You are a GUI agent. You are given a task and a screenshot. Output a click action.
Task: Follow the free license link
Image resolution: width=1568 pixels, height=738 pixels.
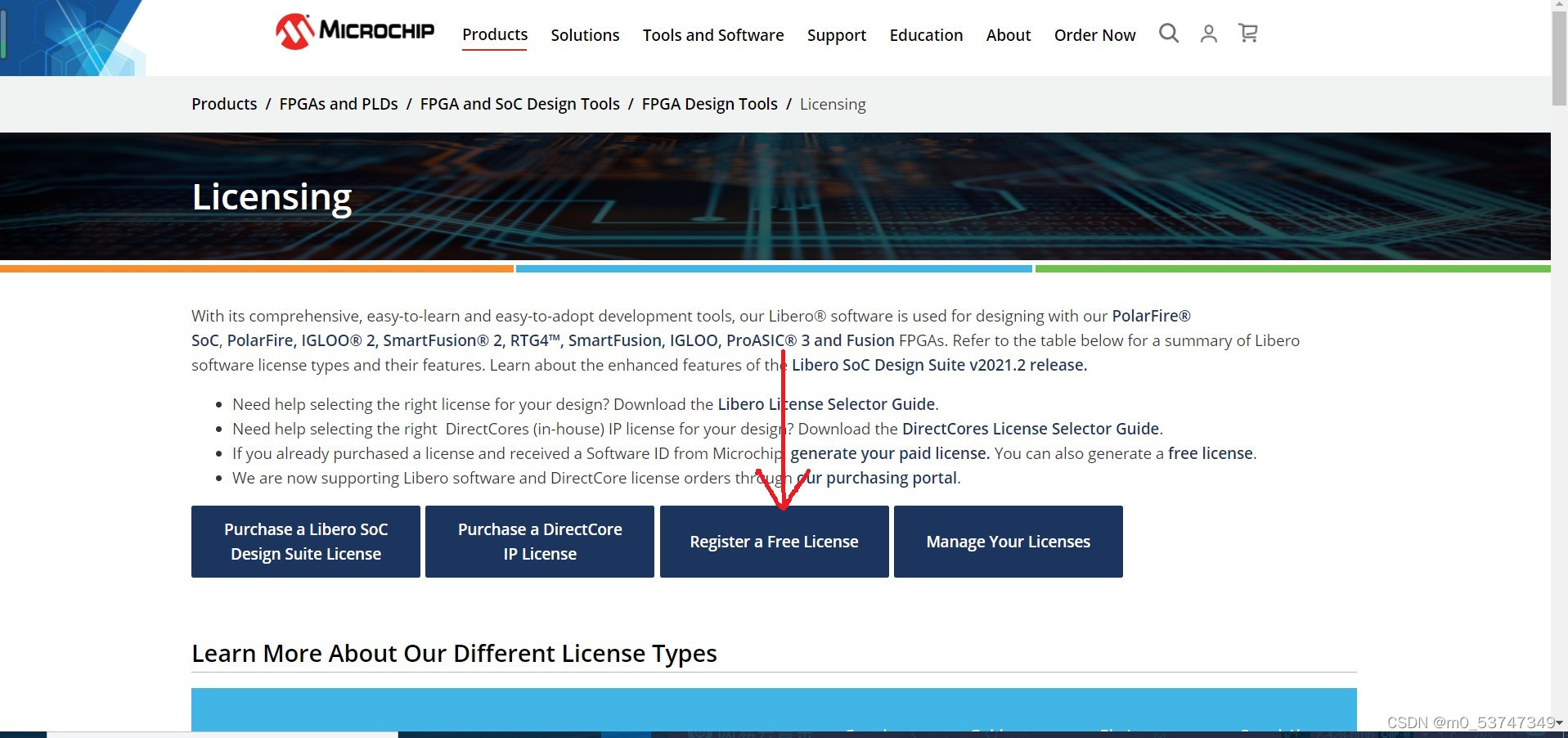pyautogui.click(x=1211, y=453)
